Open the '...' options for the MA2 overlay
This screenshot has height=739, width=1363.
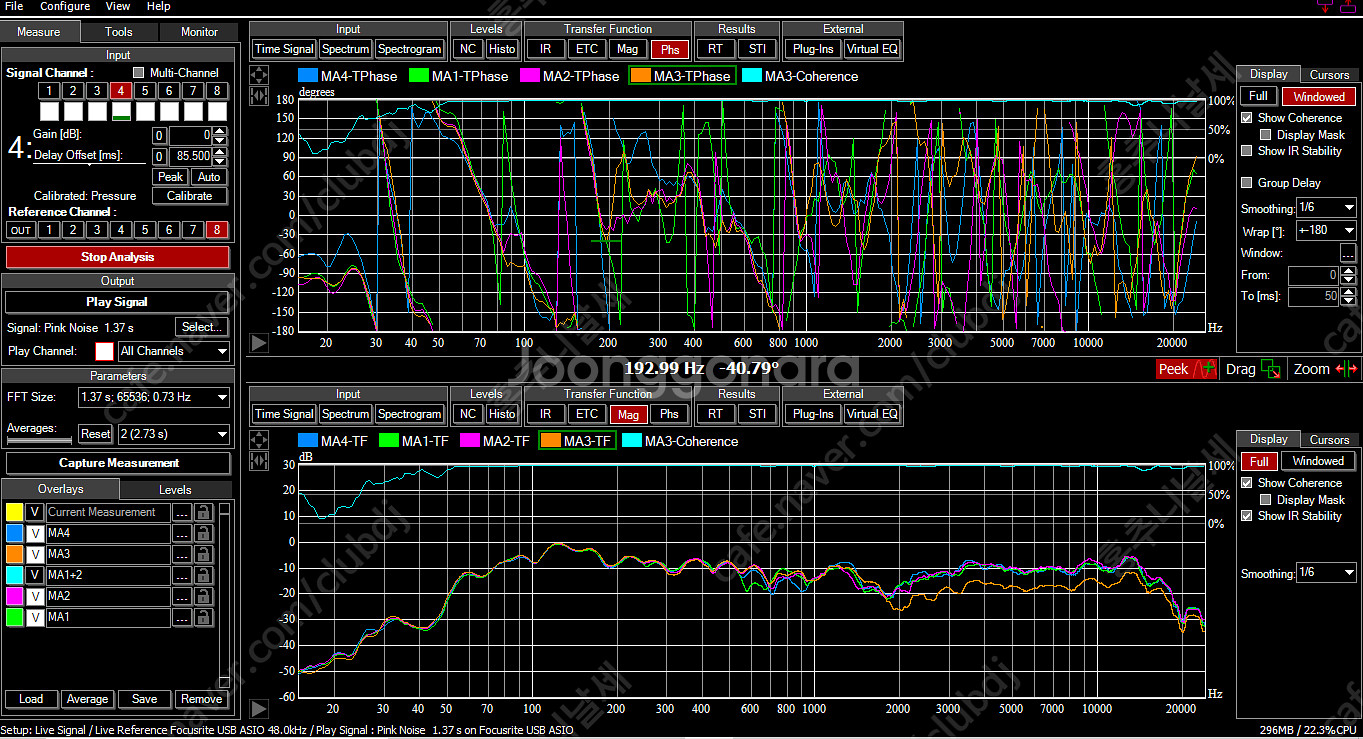coord(182,596)
